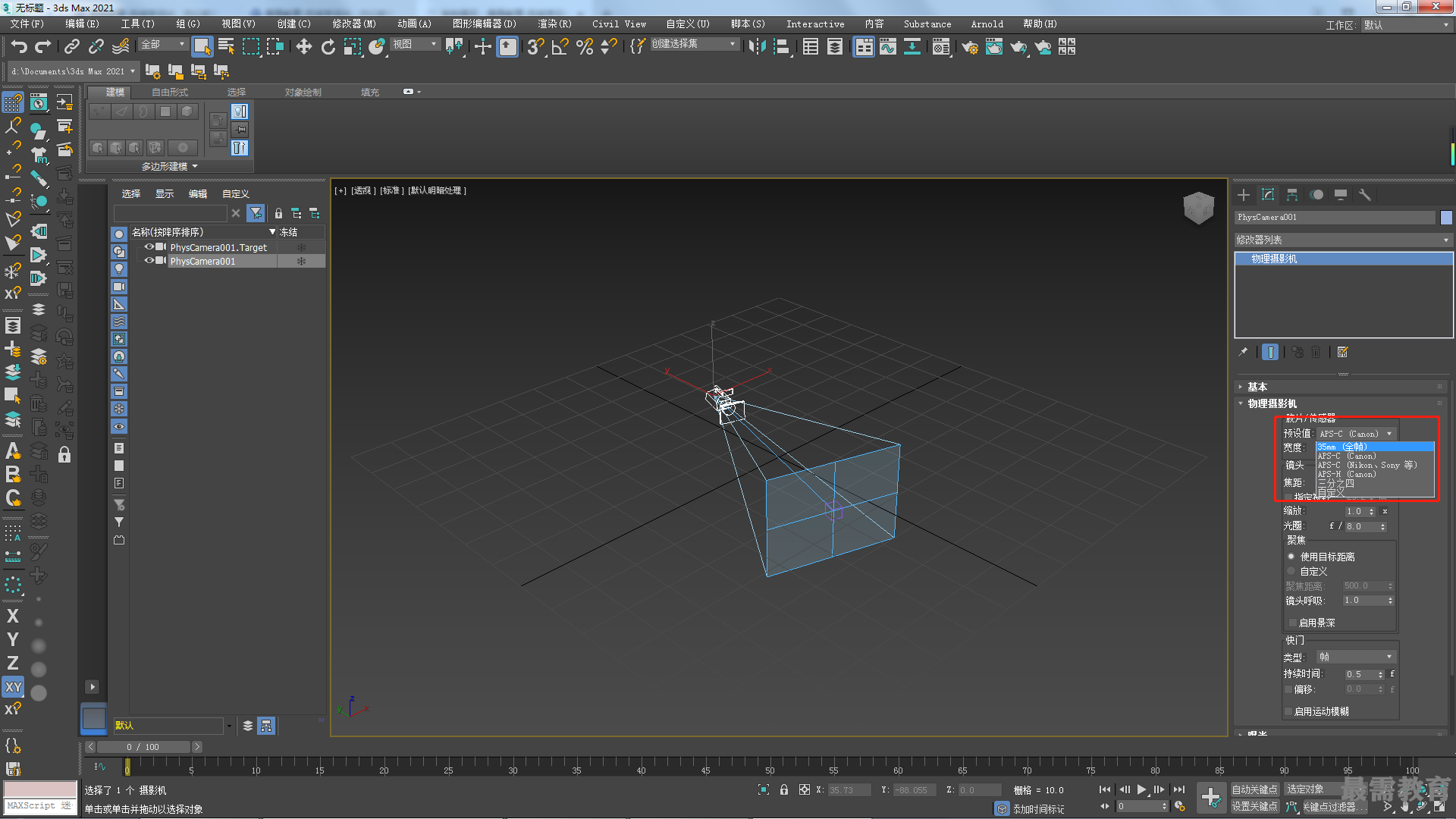Click Remove modifier trash icon

tap(1316, 352)
